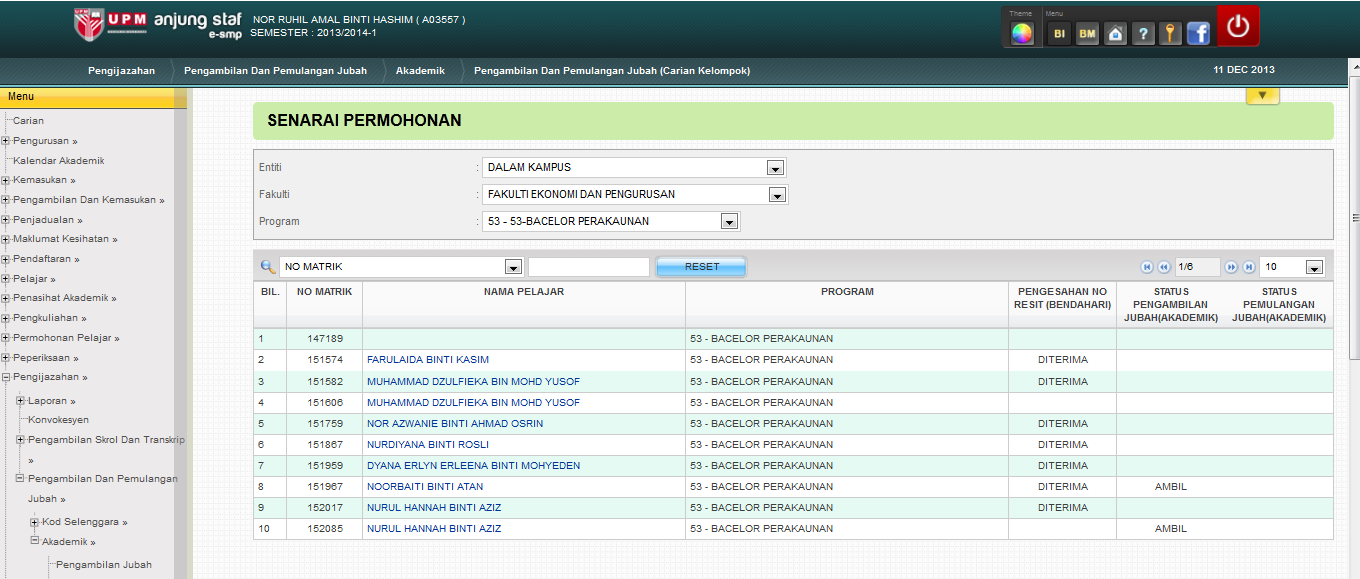Click the Pengijazahan breadcrumb

click(121, 71)
